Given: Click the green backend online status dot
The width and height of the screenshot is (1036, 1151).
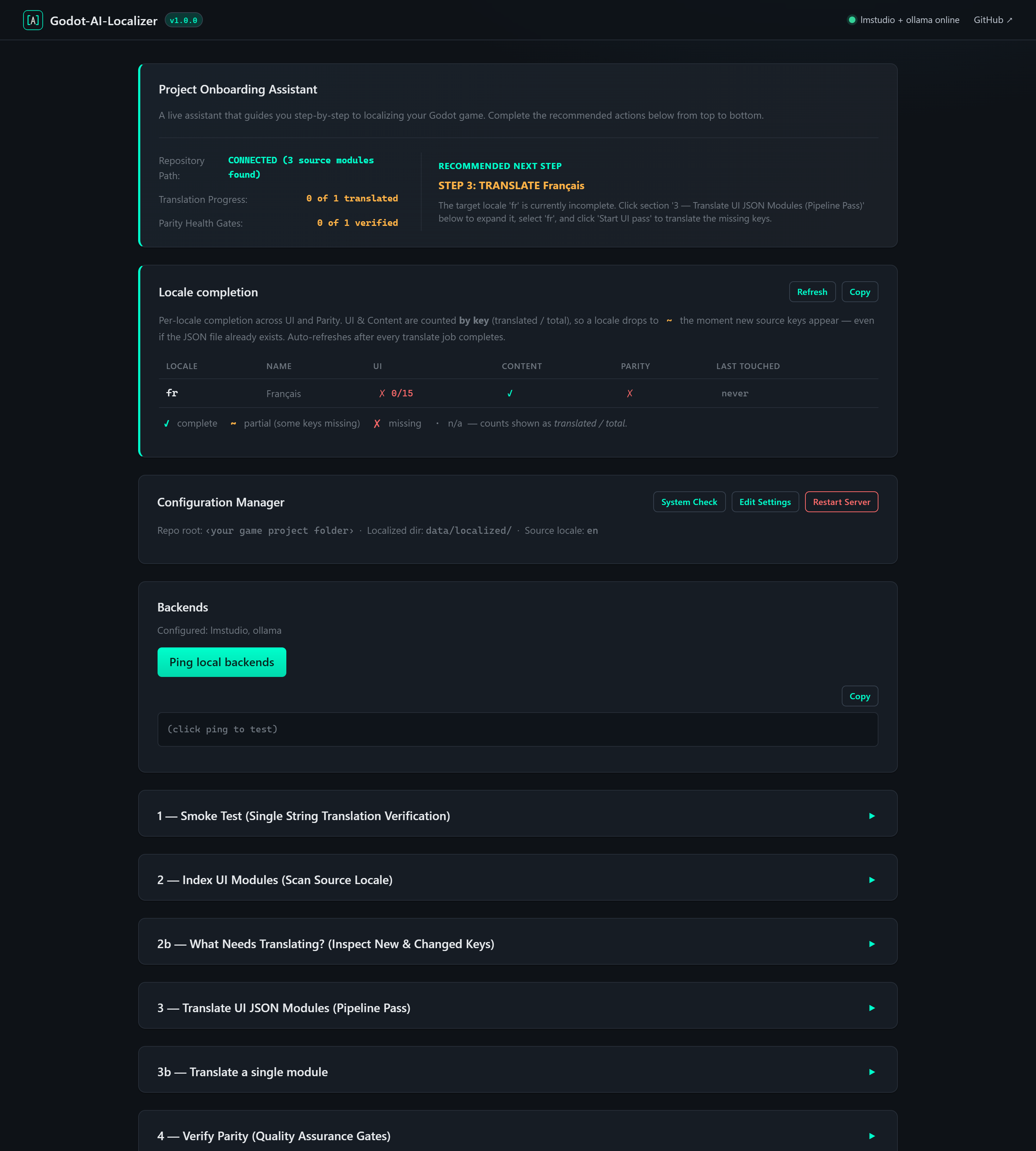Looking at the screenshot, I should click(851, 20).
